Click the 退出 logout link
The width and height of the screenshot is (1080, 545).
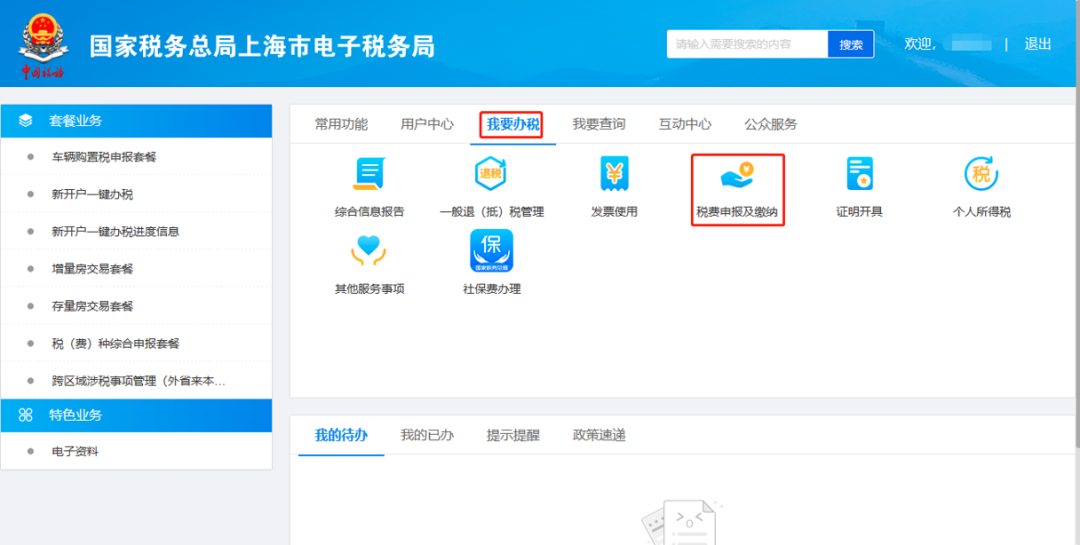(1038, 44)
